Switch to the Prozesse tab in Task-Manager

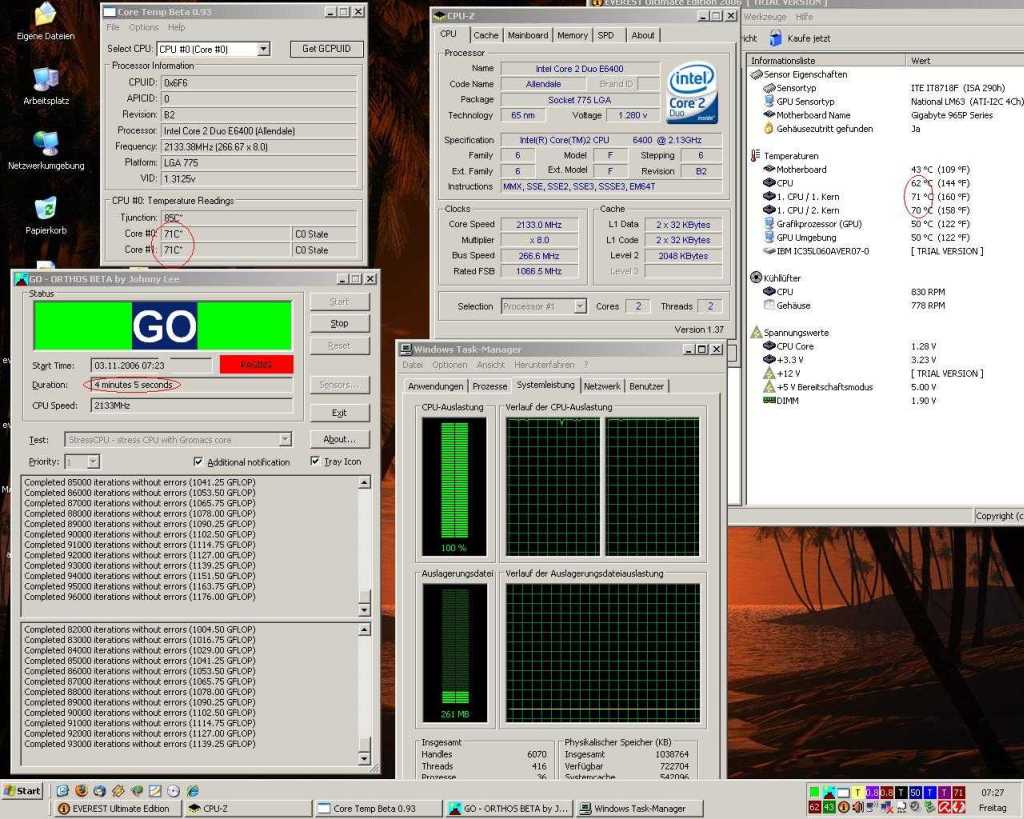(x=490, y=386)
